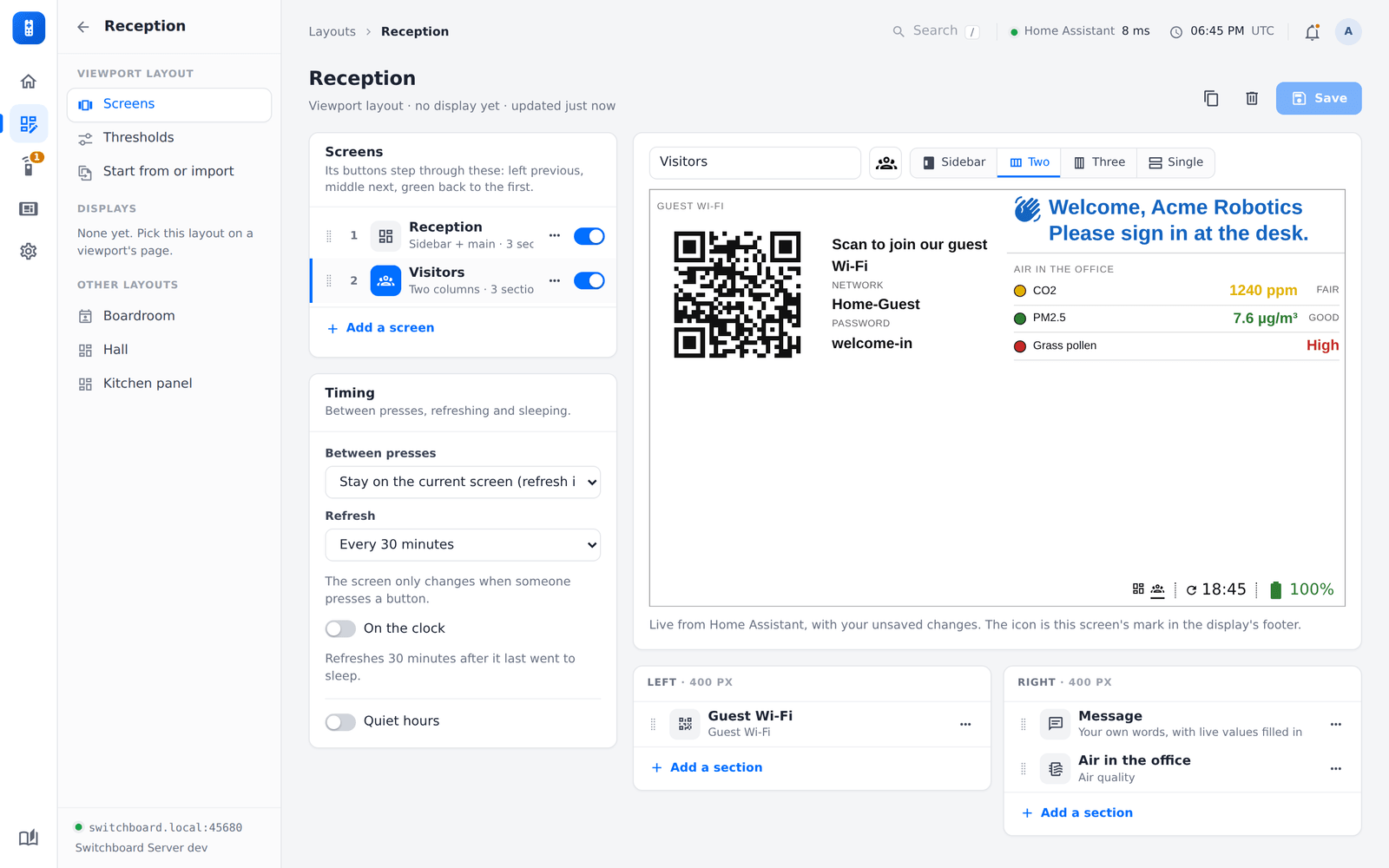Change the Visitors screen icon button

click(885, 162)
